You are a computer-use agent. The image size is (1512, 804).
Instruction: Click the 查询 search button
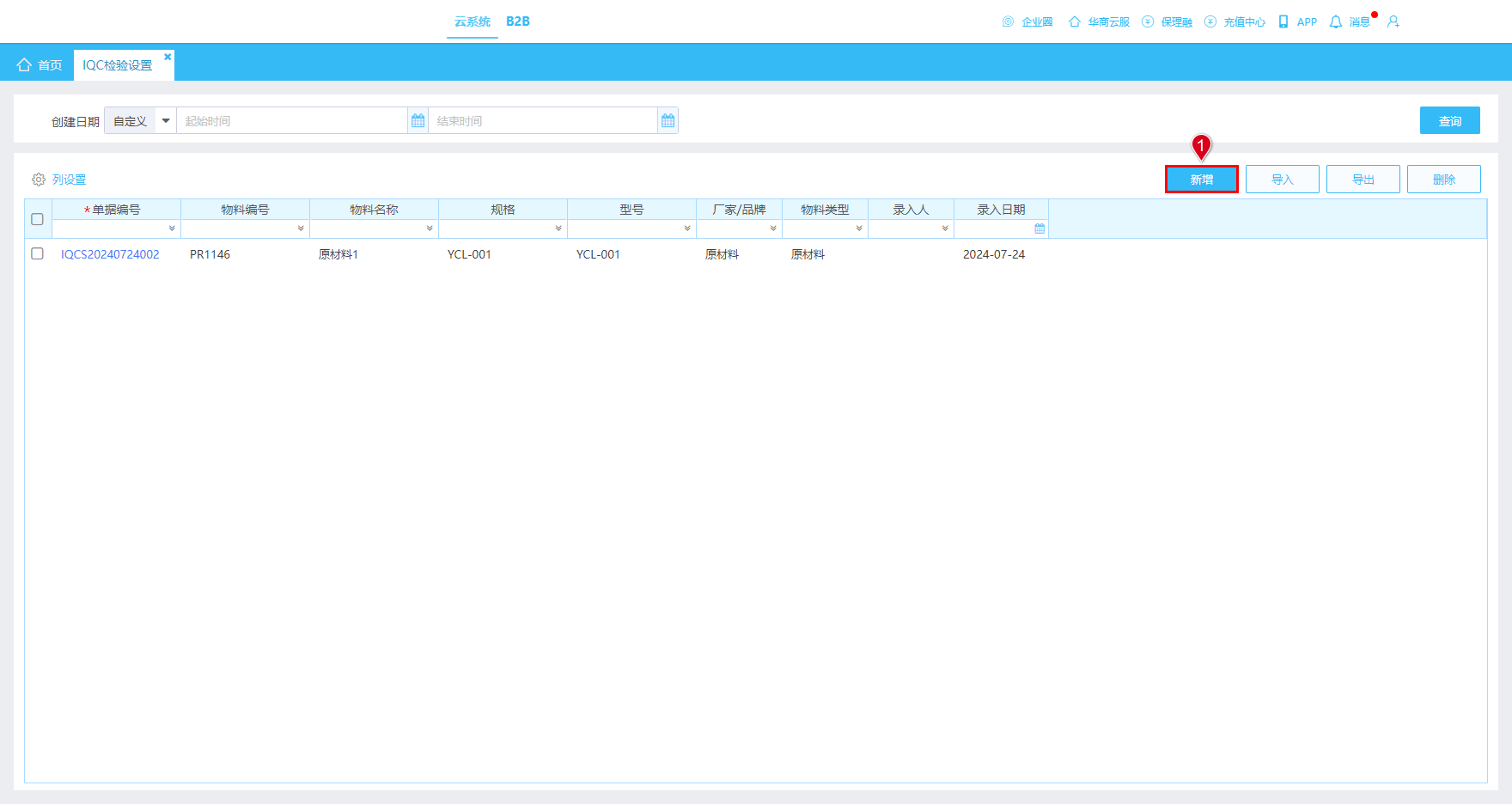(1450, 120)
